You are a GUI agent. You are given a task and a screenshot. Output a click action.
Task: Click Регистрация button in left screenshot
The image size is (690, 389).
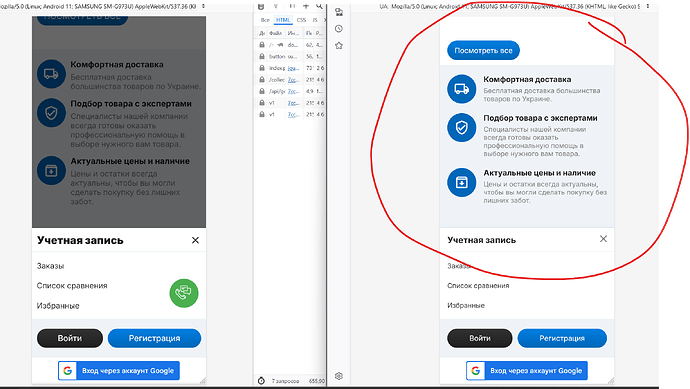[154, 338]
